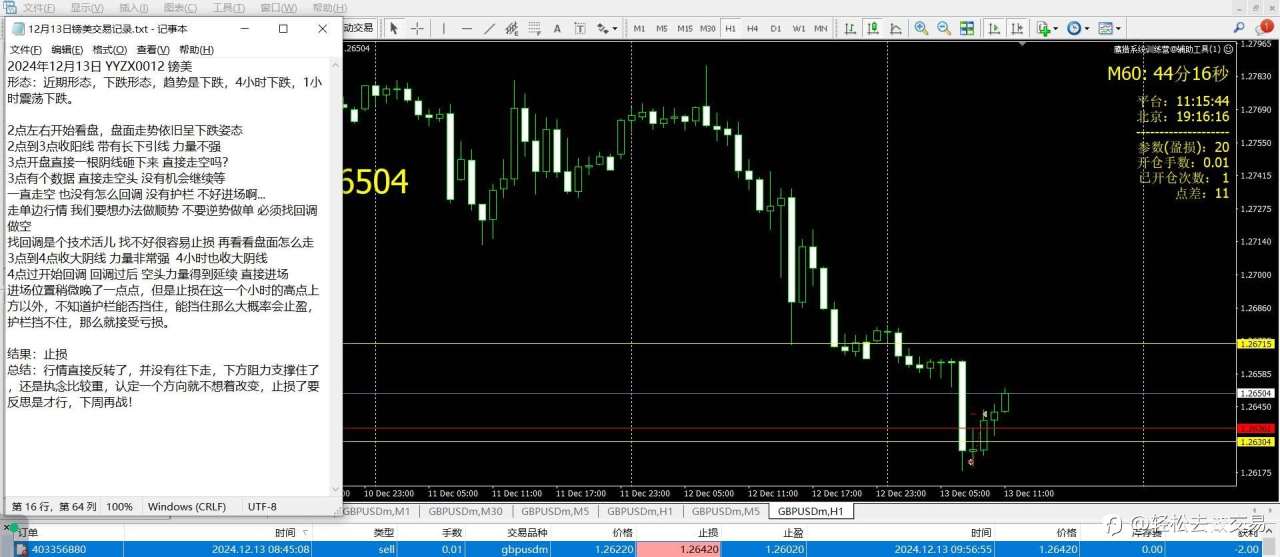Open MetaTrader 工具(T) menu
The width and height of the screenshot is (1280, 557).
point(228,7)
